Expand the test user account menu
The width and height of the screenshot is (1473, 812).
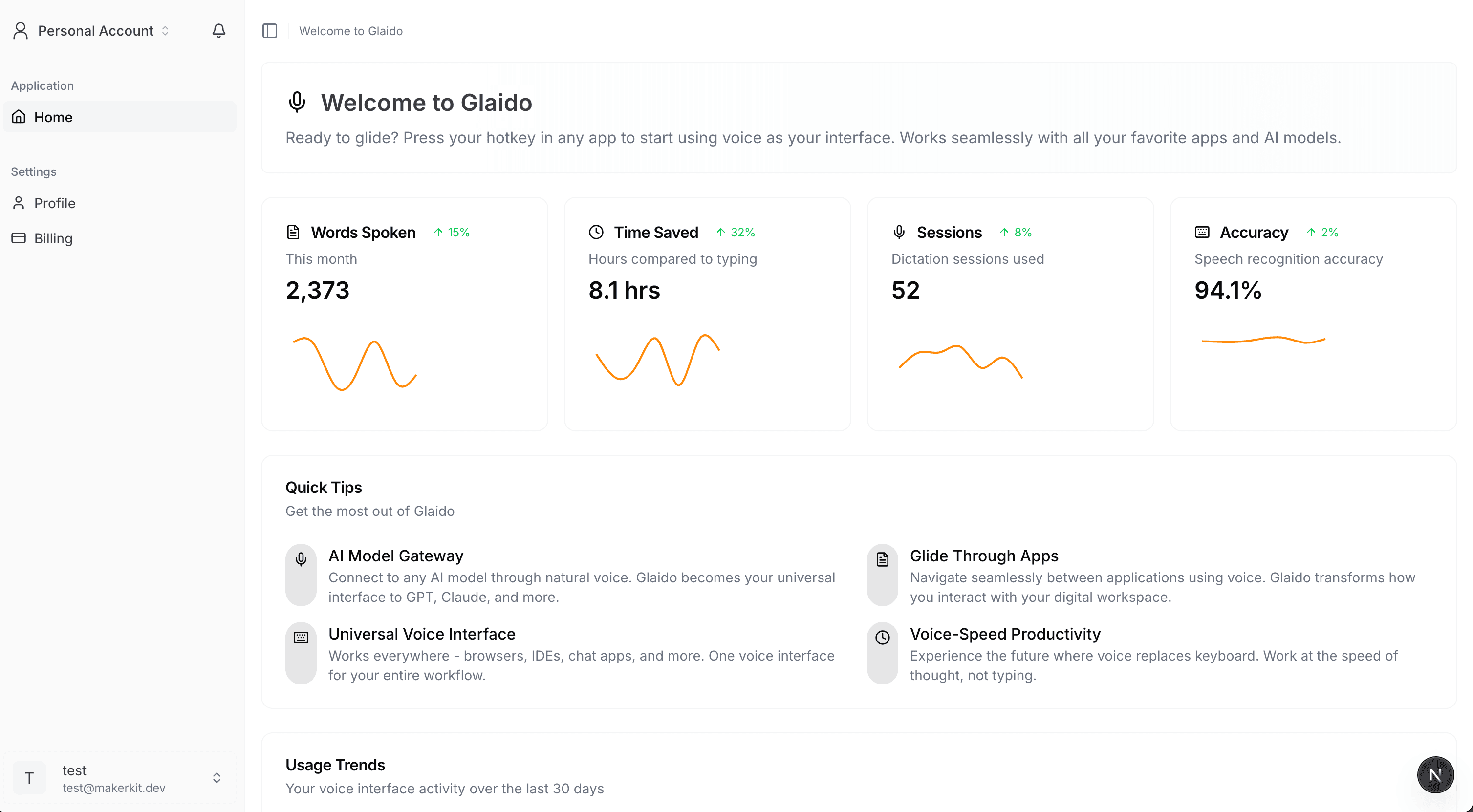[120, 778]
